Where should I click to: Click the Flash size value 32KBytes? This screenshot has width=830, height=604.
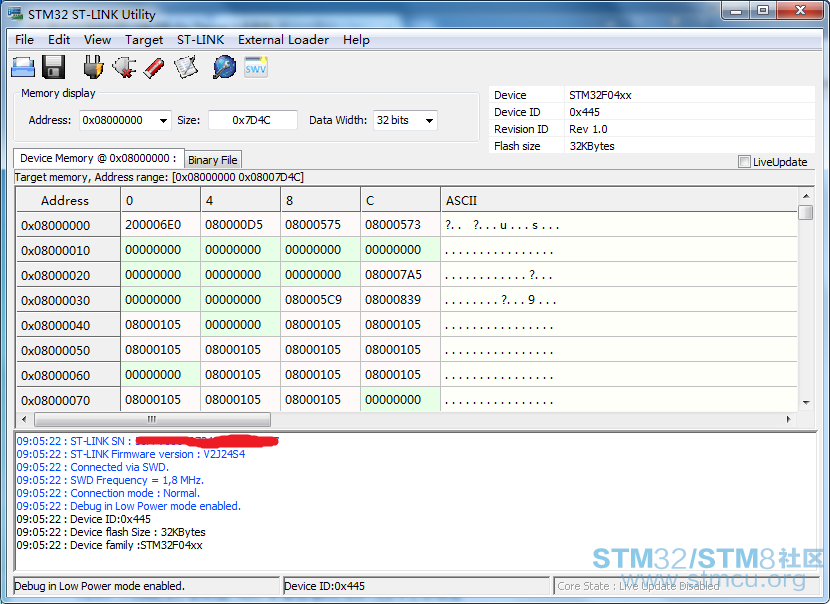point(592,146)
